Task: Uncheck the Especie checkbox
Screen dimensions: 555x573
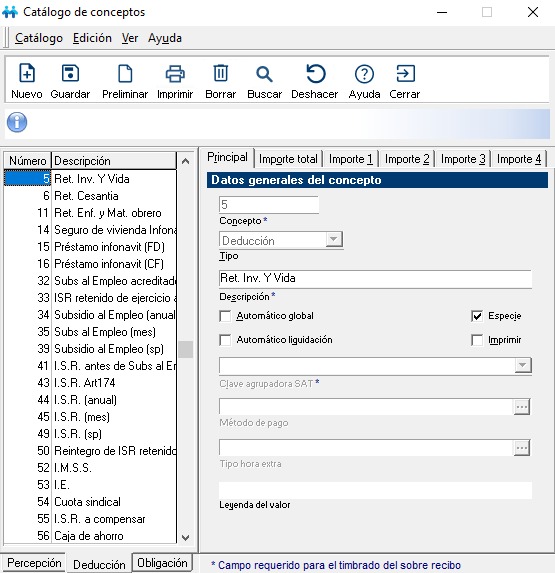Action: click(477, 316)
